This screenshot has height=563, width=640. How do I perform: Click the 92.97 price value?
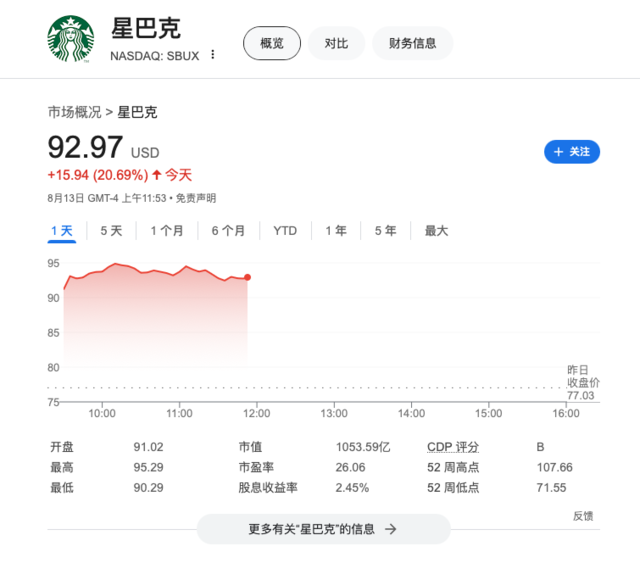tap(85, 147)
